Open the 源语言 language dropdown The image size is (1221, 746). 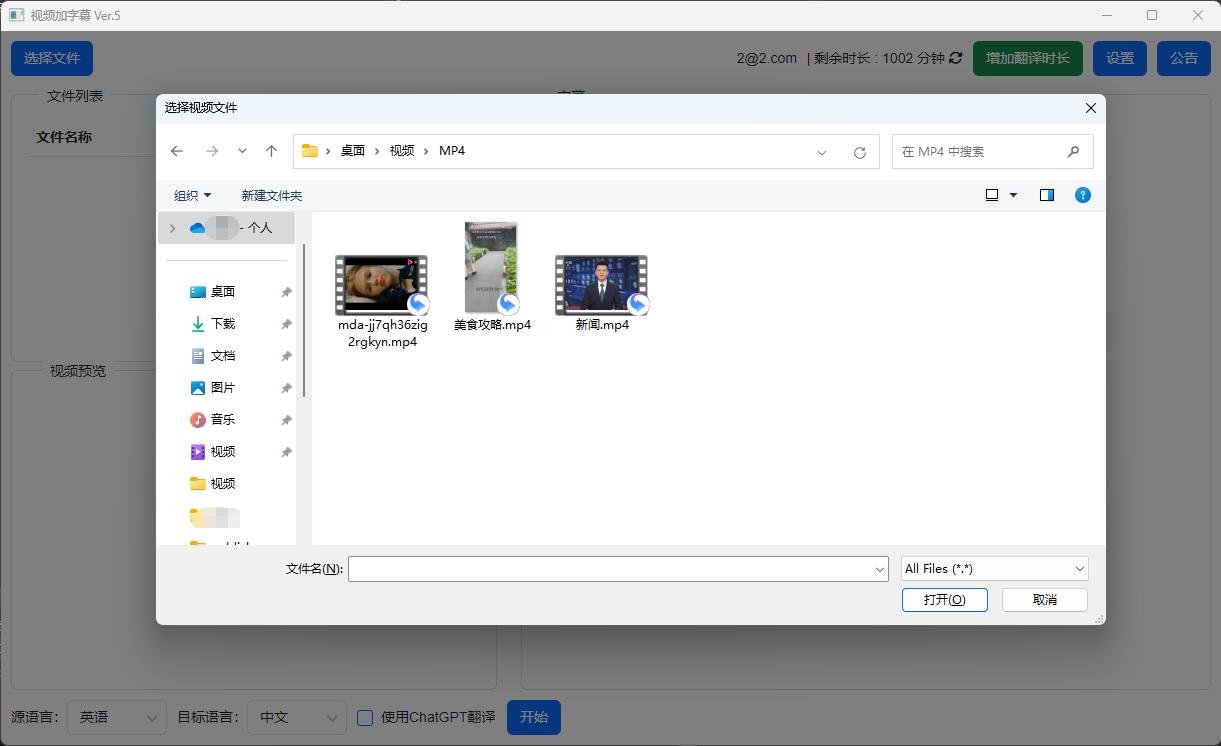pyautogui.click(x=116, y=717)
